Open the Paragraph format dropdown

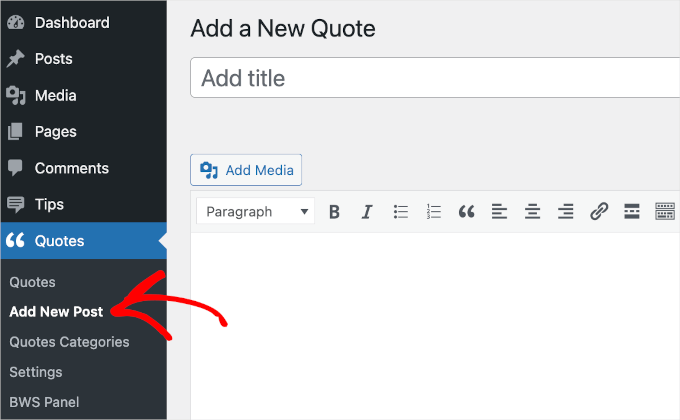[256, 211]
